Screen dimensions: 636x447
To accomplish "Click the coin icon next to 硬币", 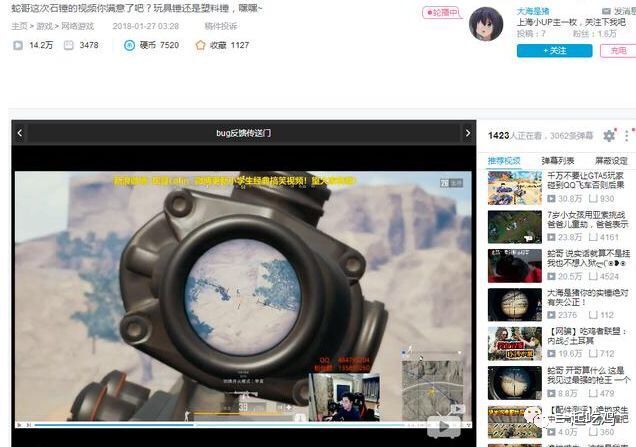I will 129,45.
